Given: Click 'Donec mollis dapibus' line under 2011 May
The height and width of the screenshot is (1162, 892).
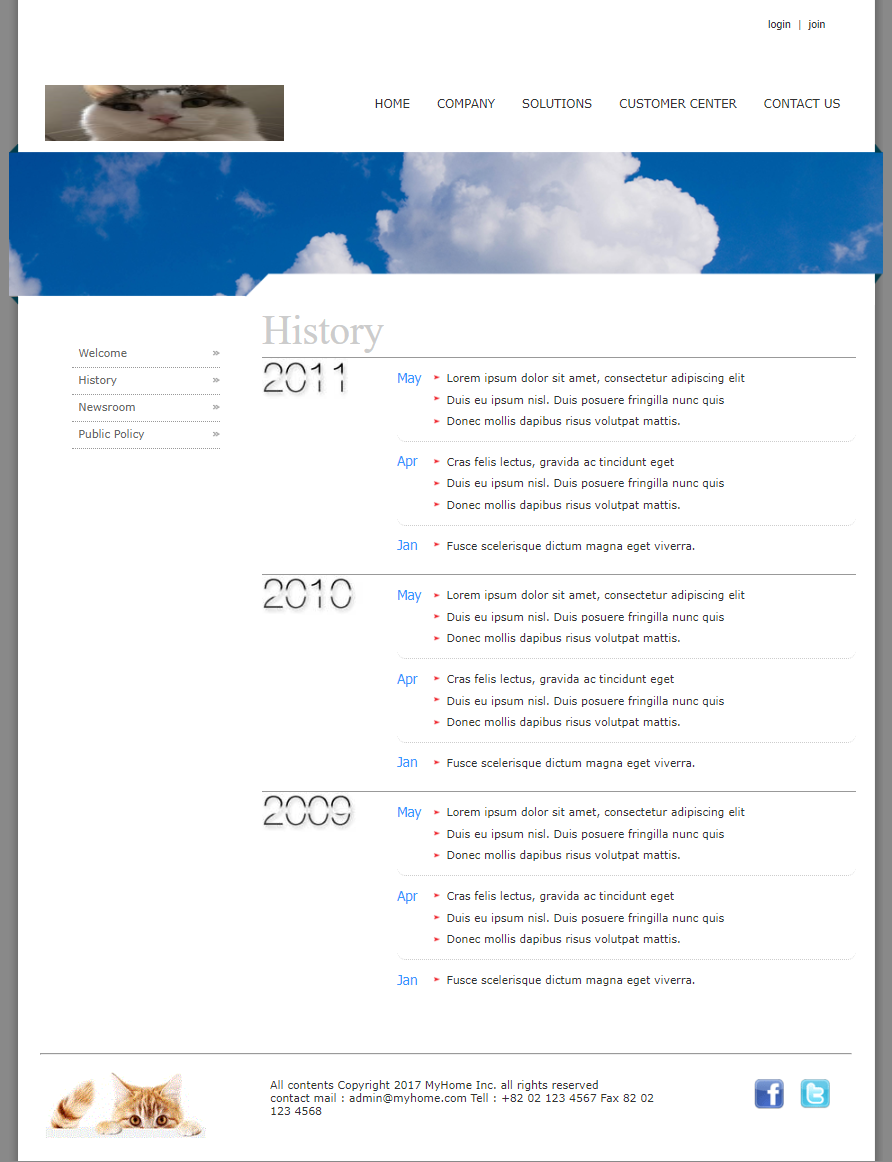Looking at the screenshot, I should tap(563, 422).
